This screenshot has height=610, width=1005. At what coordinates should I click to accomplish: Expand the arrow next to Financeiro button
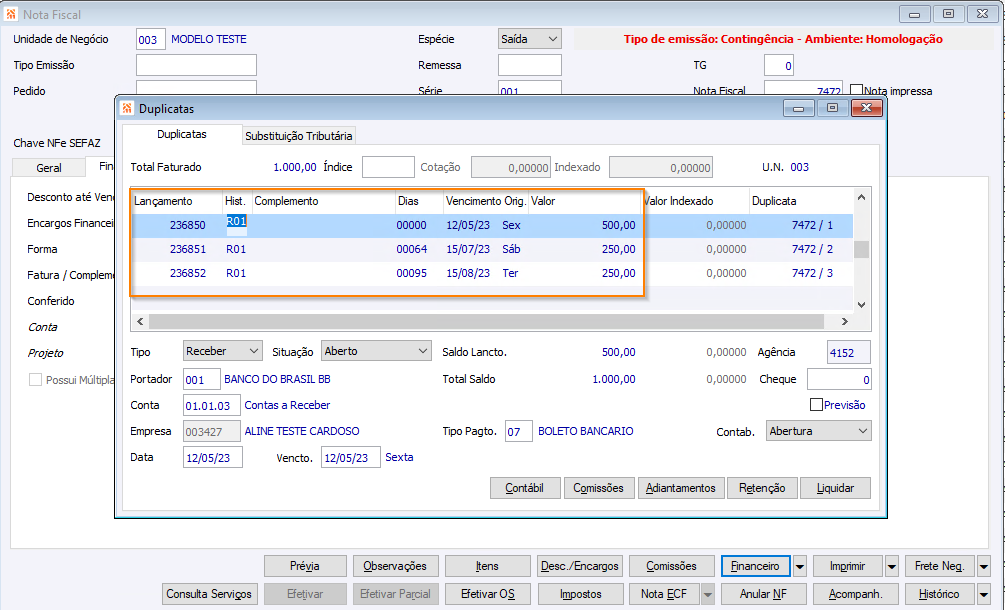pyautogui.click(x=800, y=567)
